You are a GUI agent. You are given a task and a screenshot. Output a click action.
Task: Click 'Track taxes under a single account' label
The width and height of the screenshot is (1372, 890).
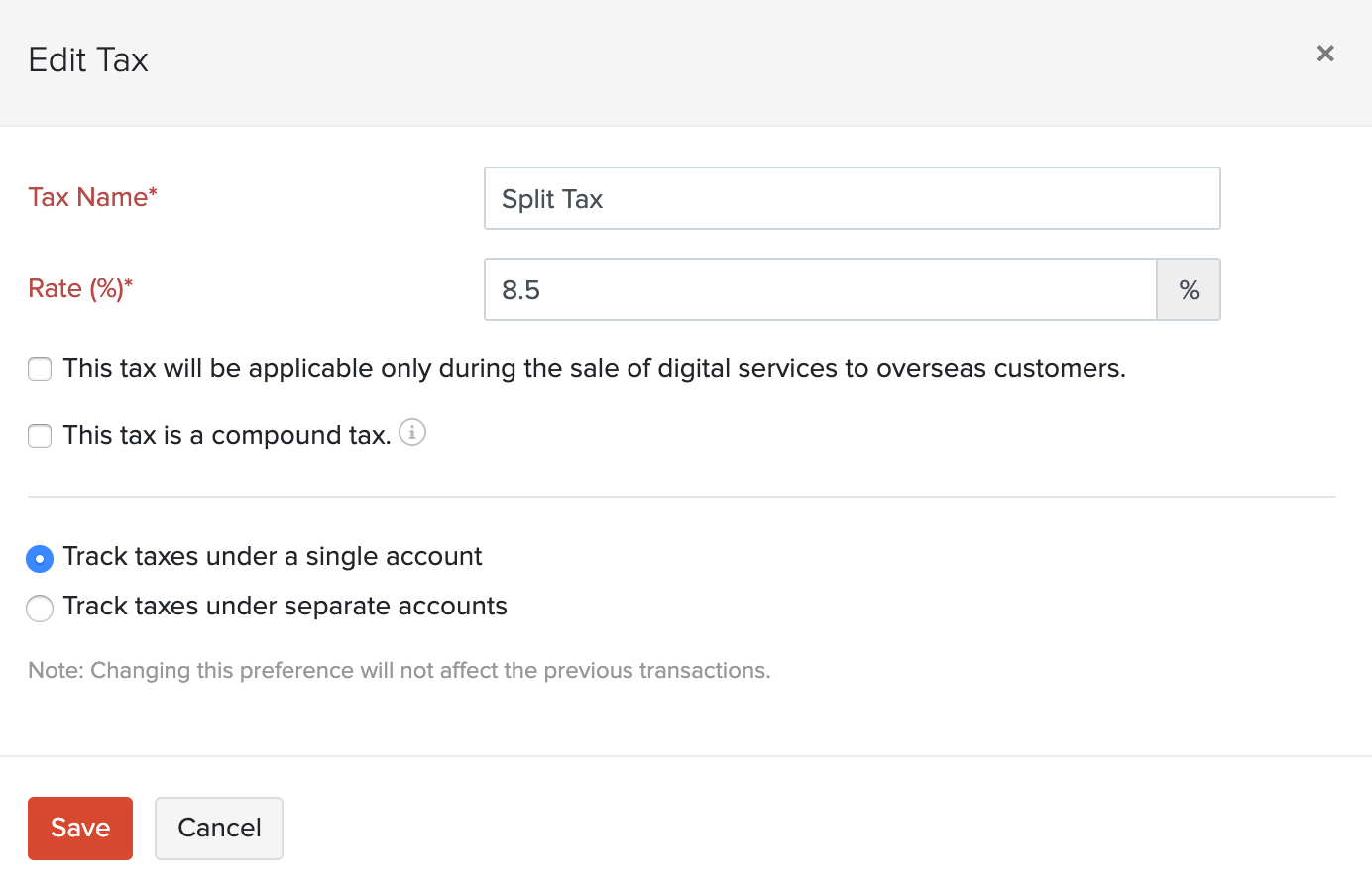tap(273, 557)
